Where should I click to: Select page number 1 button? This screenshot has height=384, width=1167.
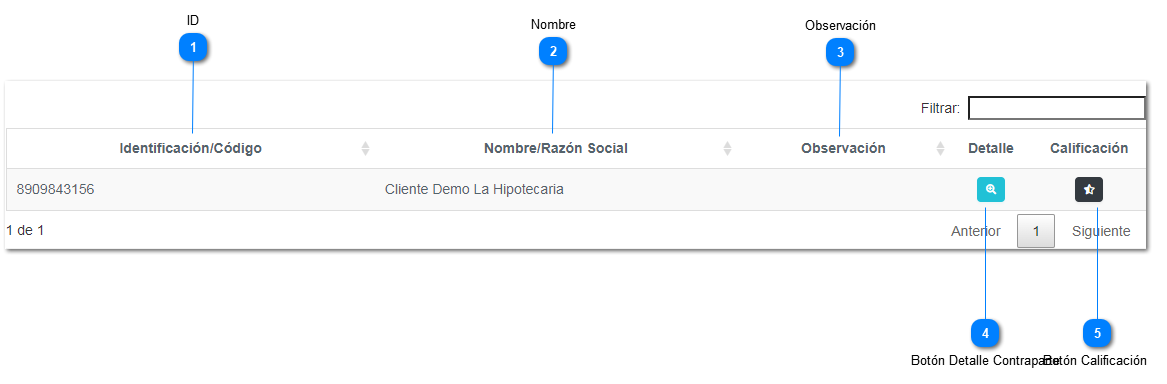pos(1036,231)
